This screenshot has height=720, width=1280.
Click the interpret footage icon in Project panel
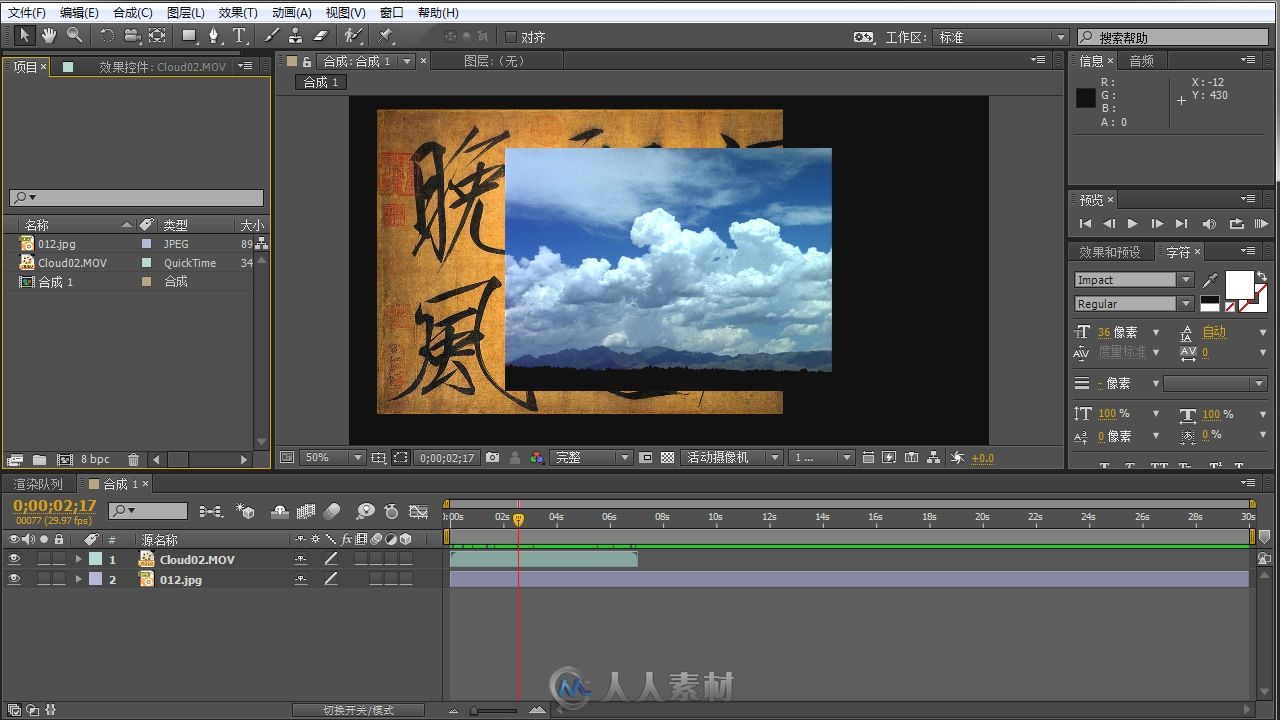click(x=14, y=460)
